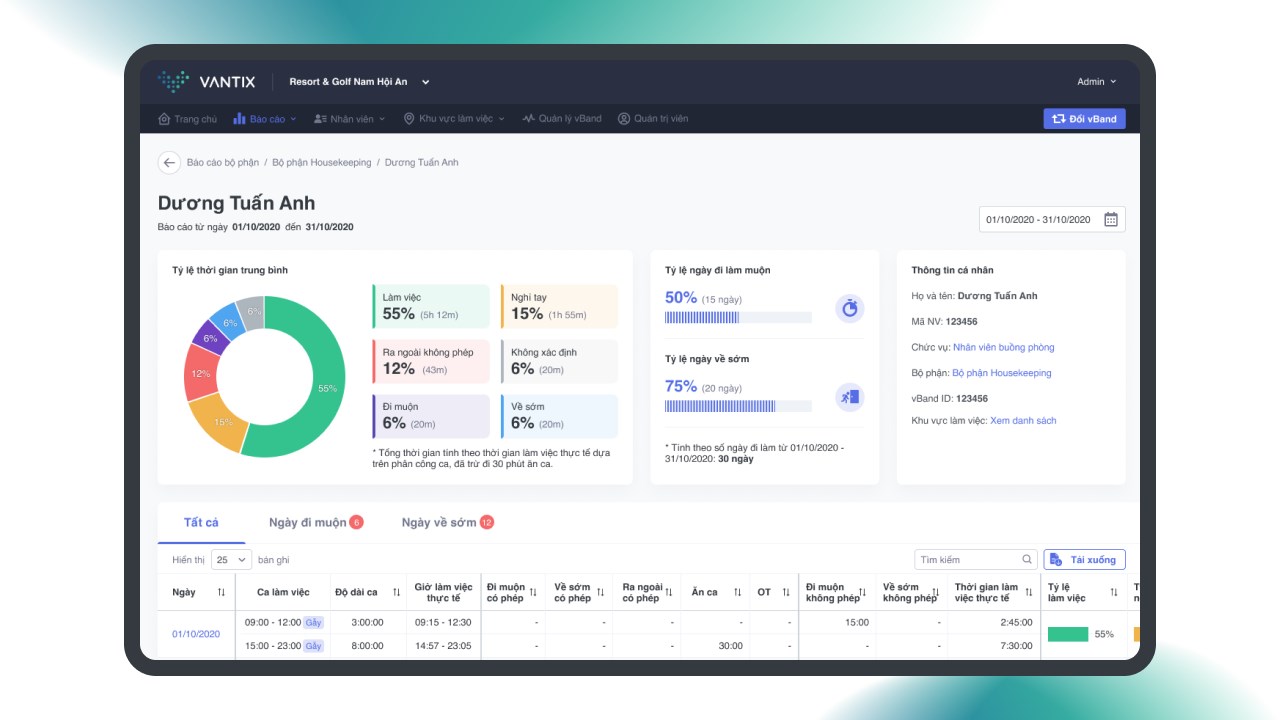Open the records-per-page 25 dropdown
This screenshot has width=1280, height=720.
(231, 559)
